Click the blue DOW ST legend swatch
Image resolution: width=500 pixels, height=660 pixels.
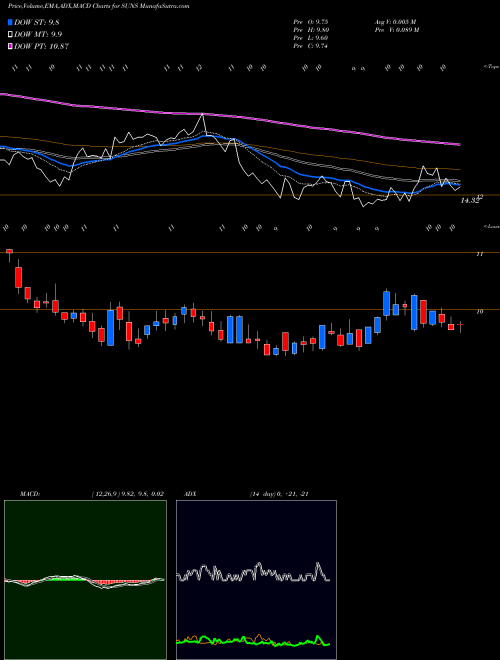10,22
